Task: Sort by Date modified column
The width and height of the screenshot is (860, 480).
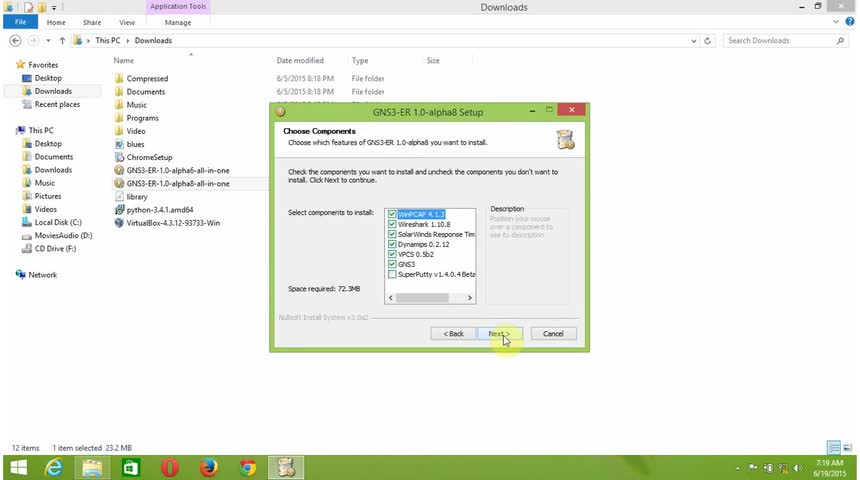Action: point(300,60)
